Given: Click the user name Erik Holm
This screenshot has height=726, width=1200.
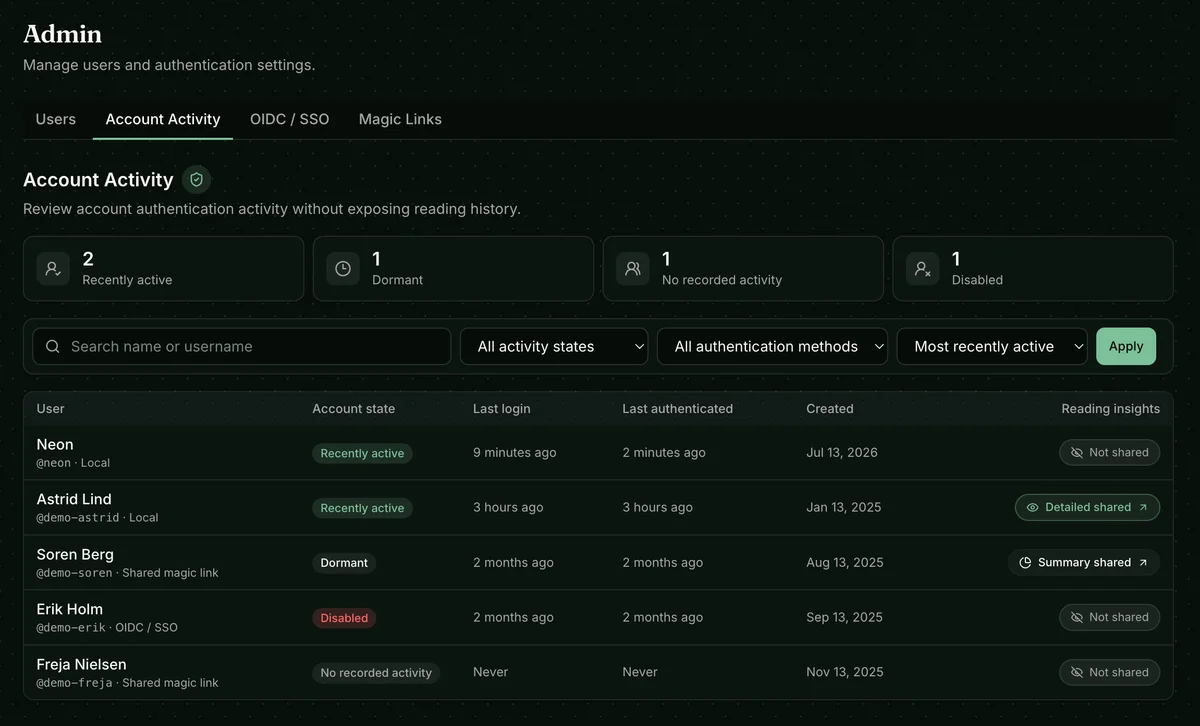Looking at the screenshot, I should click(70, 609).
